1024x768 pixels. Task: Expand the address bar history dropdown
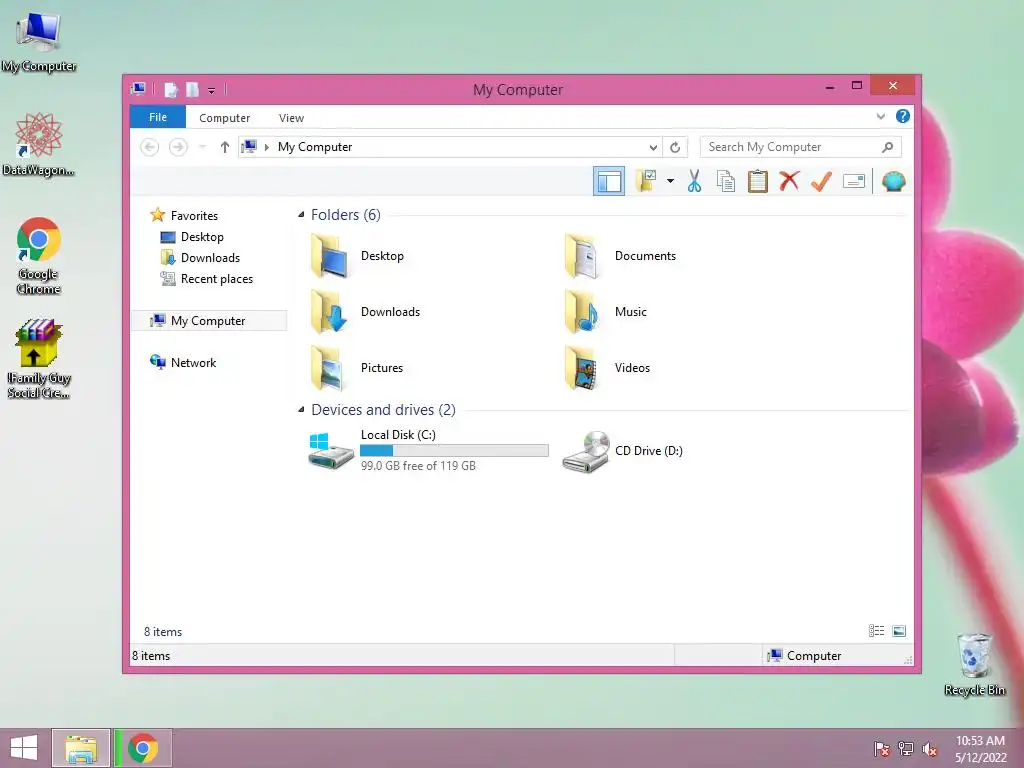tap(652, 147)
